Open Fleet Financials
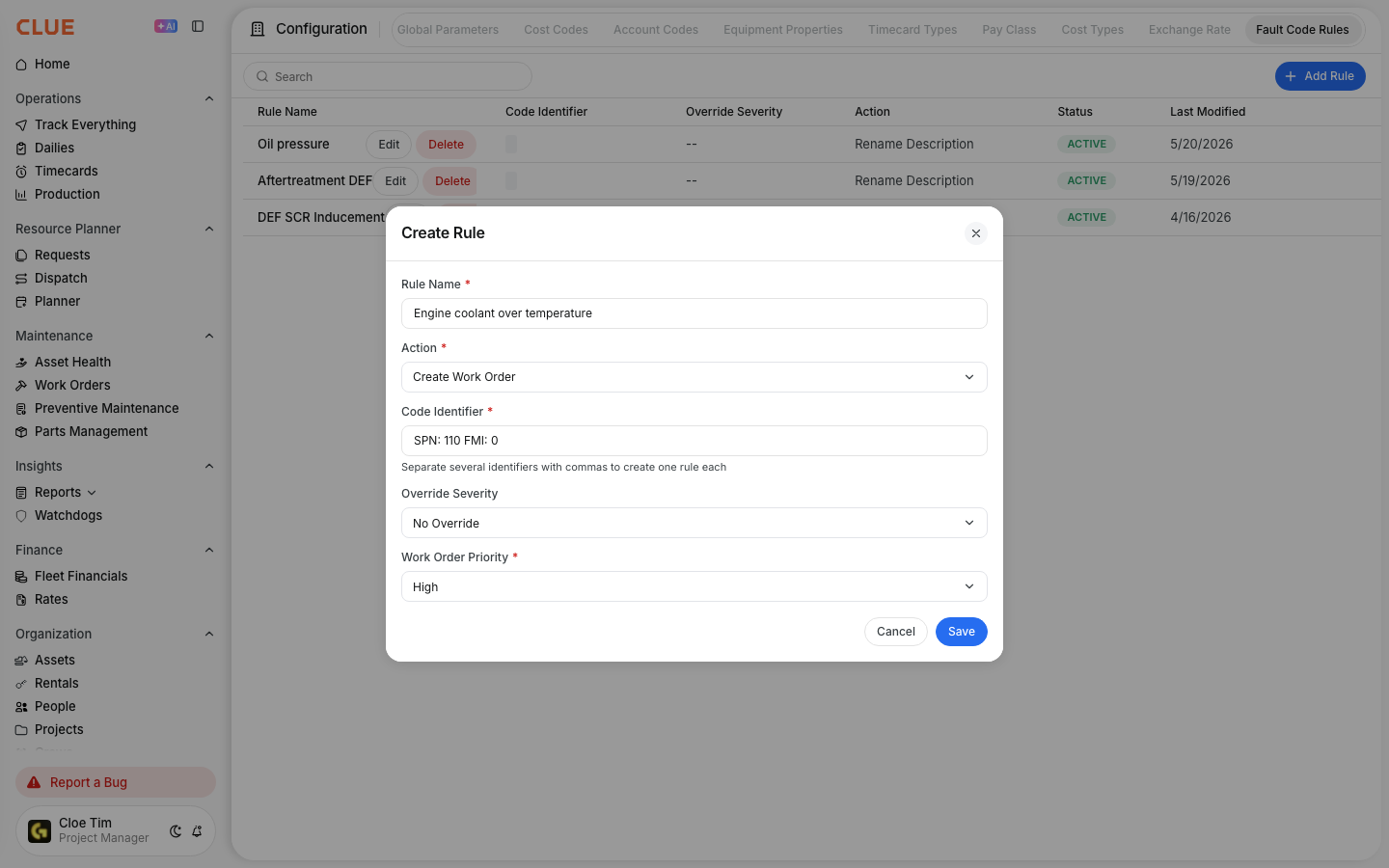Screen dimensions: 1389x868 81,576
